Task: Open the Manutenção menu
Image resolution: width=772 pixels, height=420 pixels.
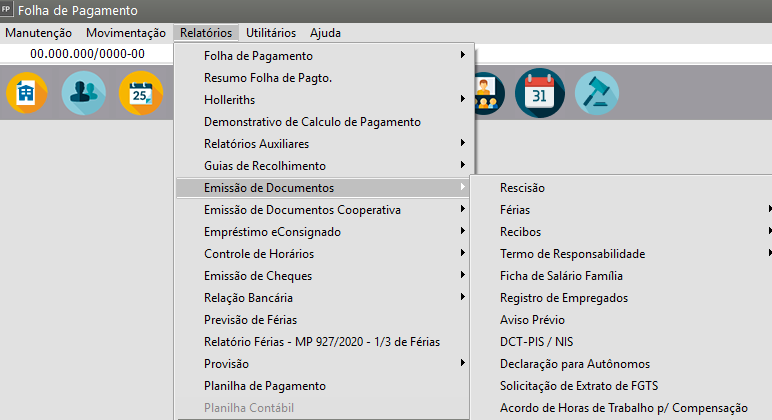Action: click(38, 33)
